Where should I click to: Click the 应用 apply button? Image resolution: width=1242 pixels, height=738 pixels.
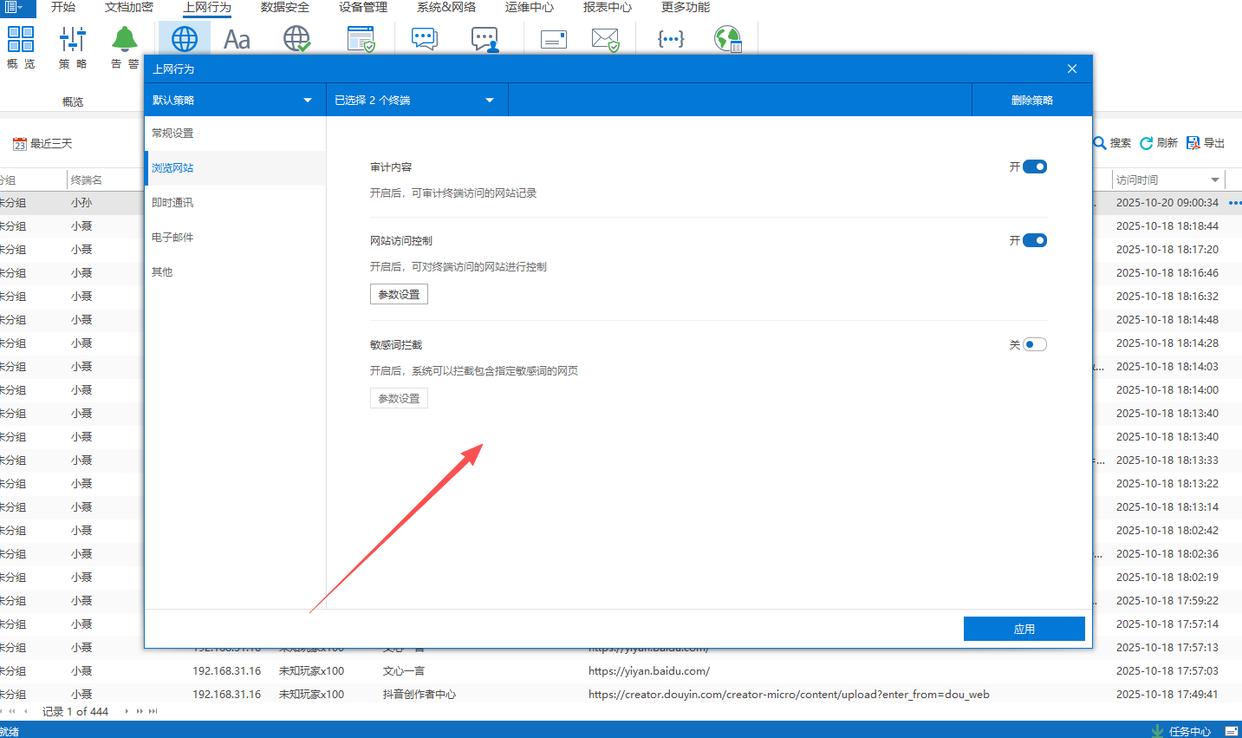tap(1024, 629)
